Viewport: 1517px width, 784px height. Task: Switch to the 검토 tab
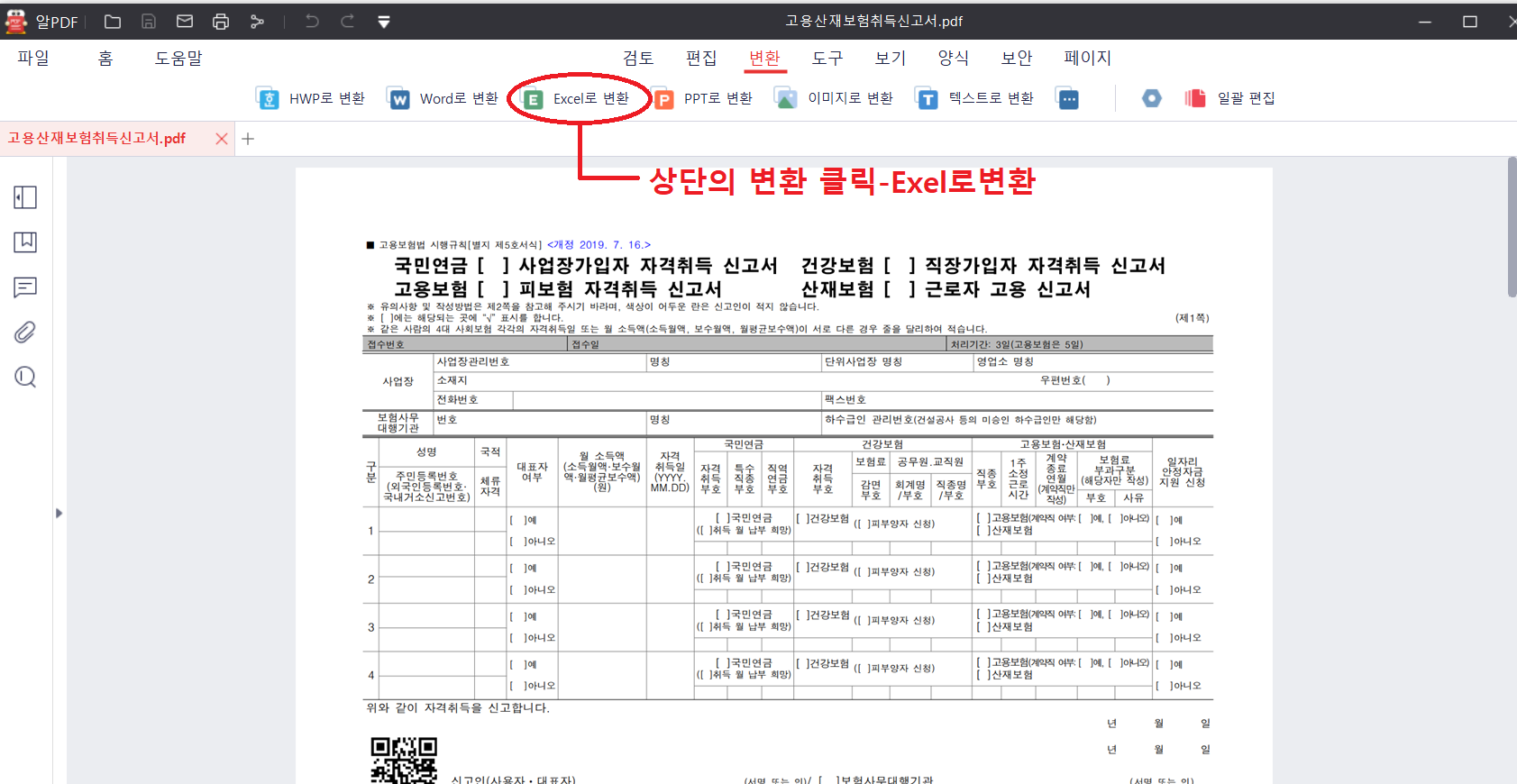coord(638,59)
